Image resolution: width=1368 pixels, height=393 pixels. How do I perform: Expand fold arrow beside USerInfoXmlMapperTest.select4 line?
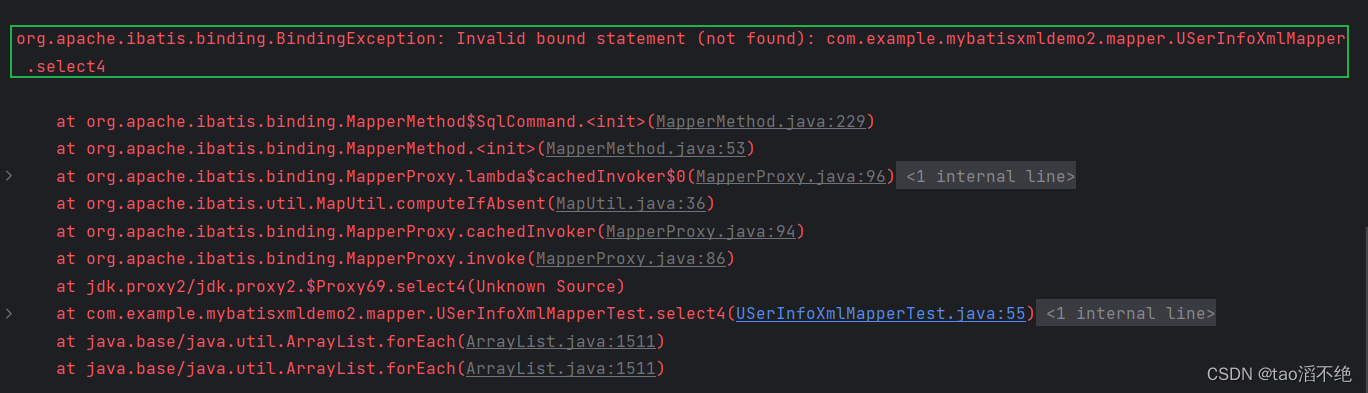pos(9,314)
